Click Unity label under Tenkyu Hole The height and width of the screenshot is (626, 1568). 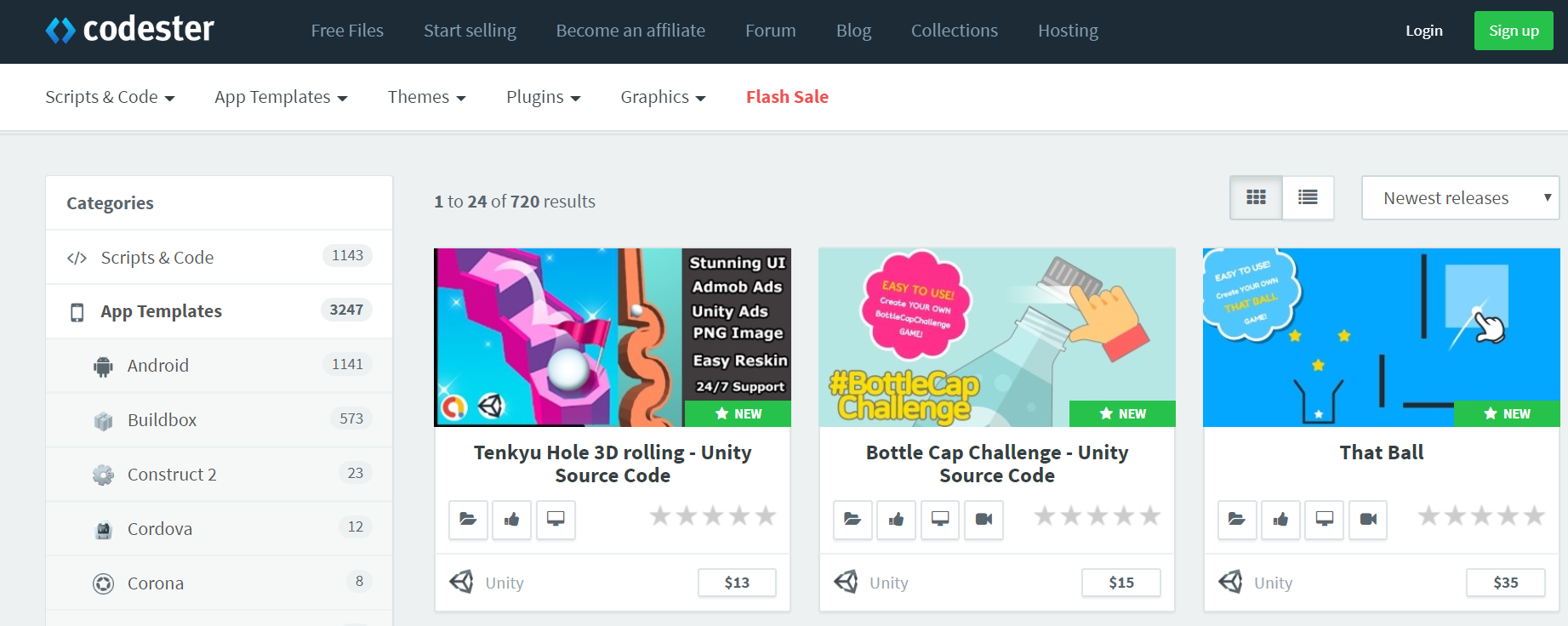pyautogui.click(x=505, y=583)
